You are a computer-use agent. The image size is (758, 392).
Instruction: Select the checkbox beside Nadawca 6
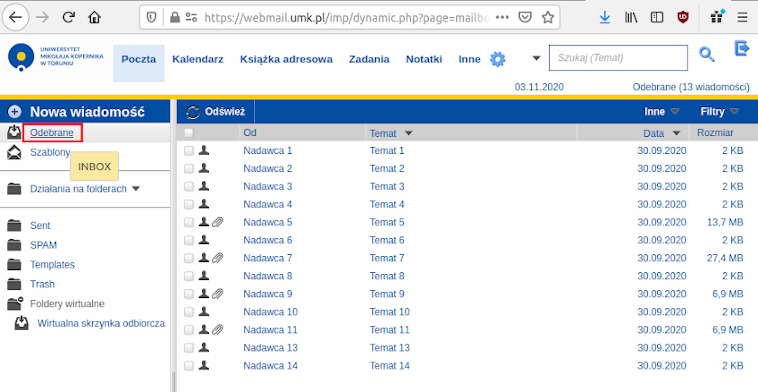tap(189, 240)
